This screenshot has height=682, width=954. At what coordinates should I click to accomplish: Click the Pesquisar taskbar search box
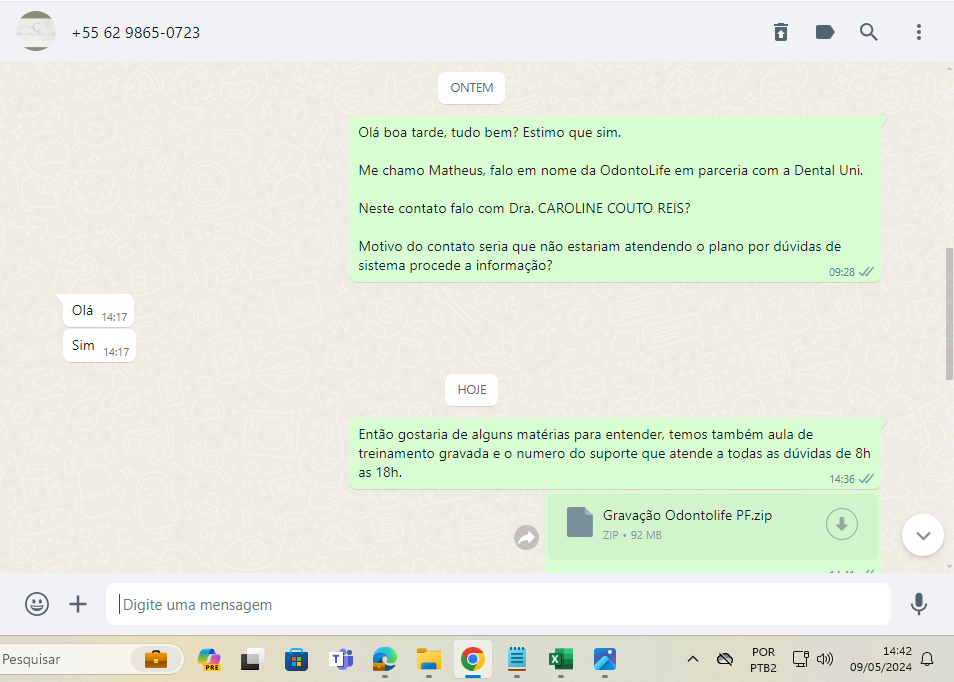[x=67, y=659]
